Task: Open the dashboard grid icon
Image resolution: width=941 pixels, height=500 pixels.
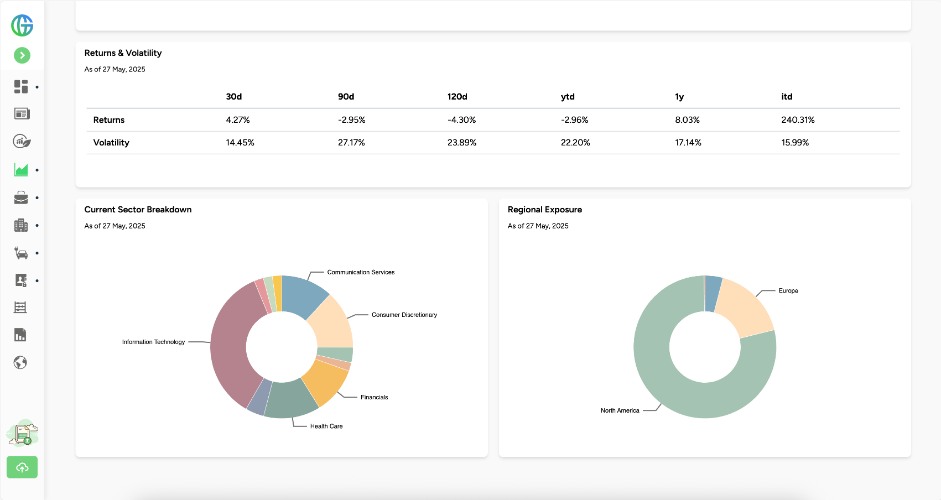Action: pos(21,87)
